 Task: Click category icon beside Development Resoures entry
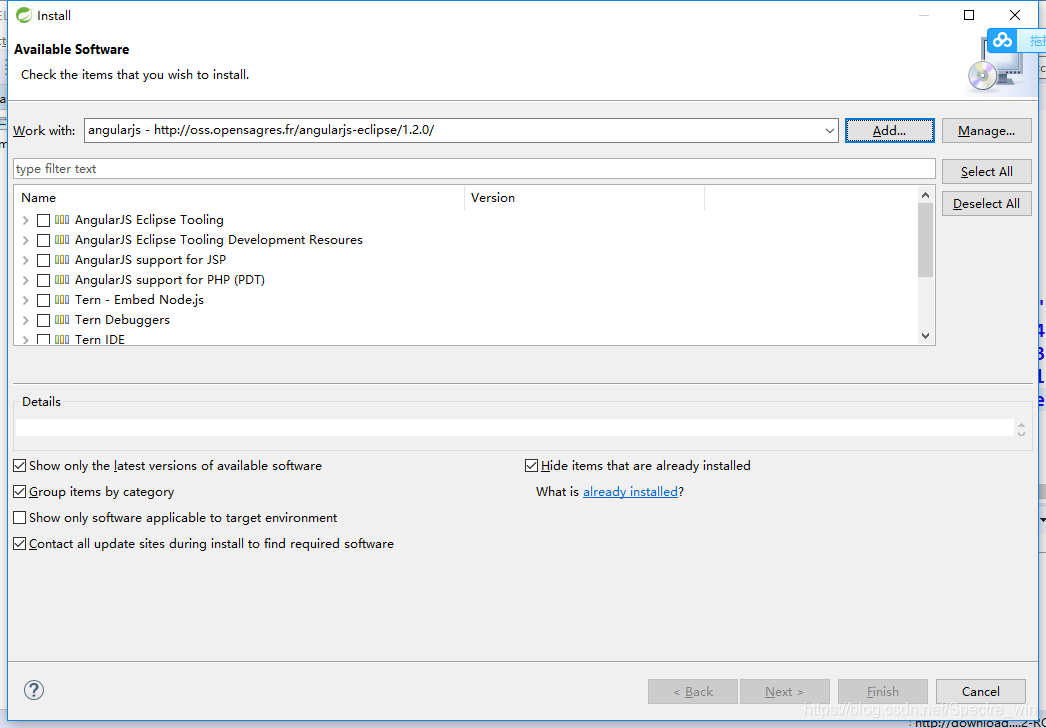tap(62, 240)
